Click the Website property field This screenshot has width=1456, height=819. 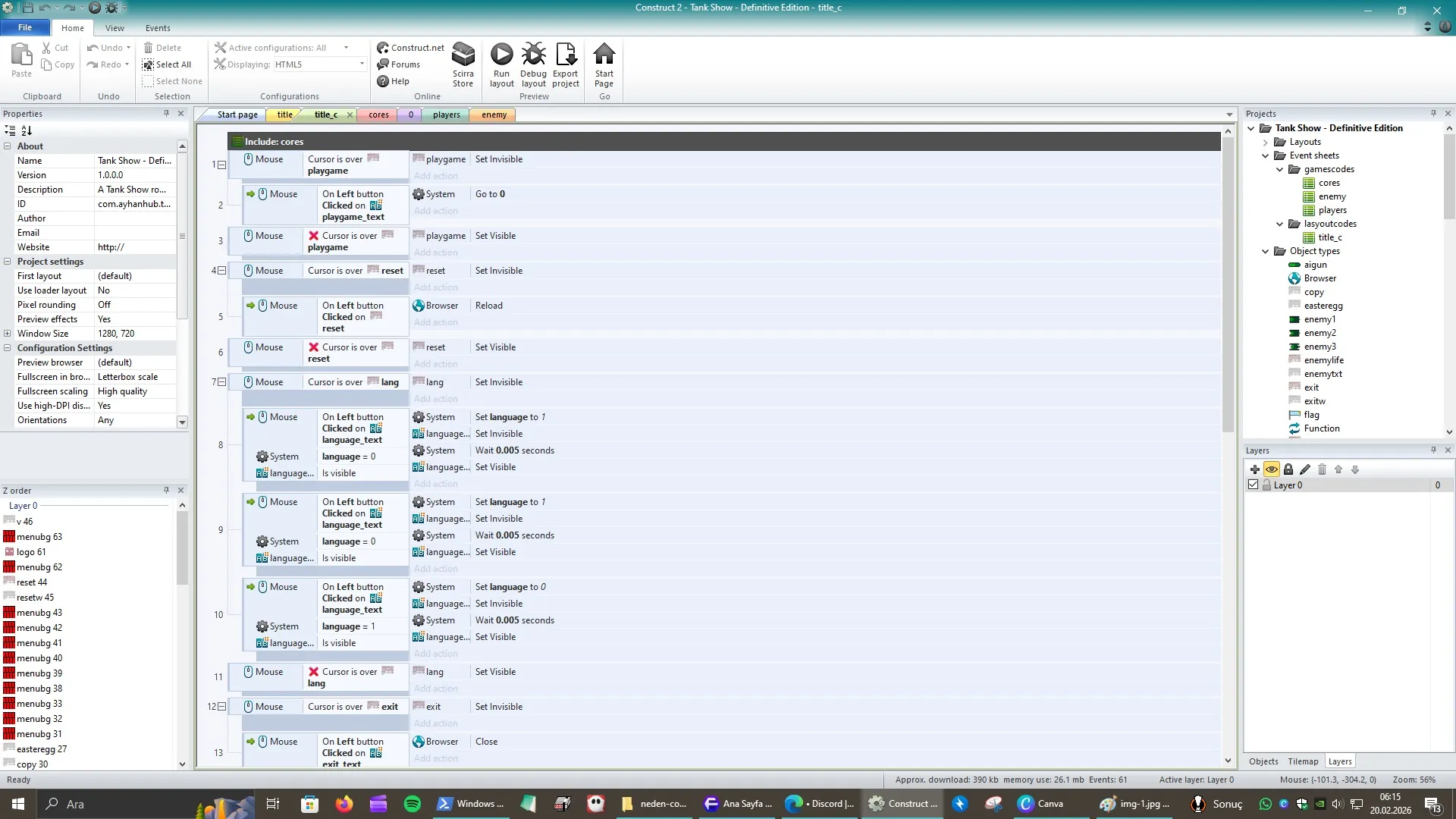(134, 247)
